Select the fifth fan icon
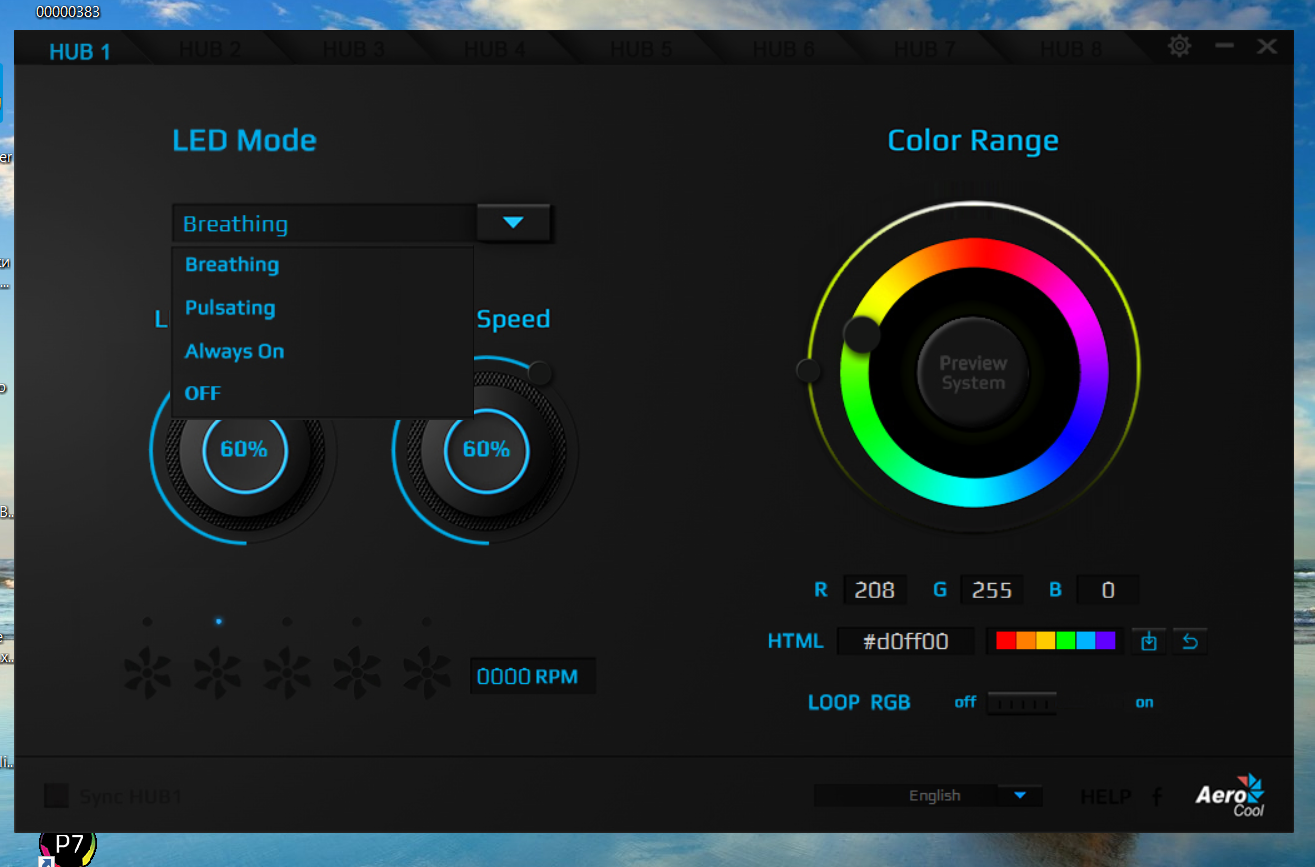This screenshot has height=867, width=1315. coord(427,672)
